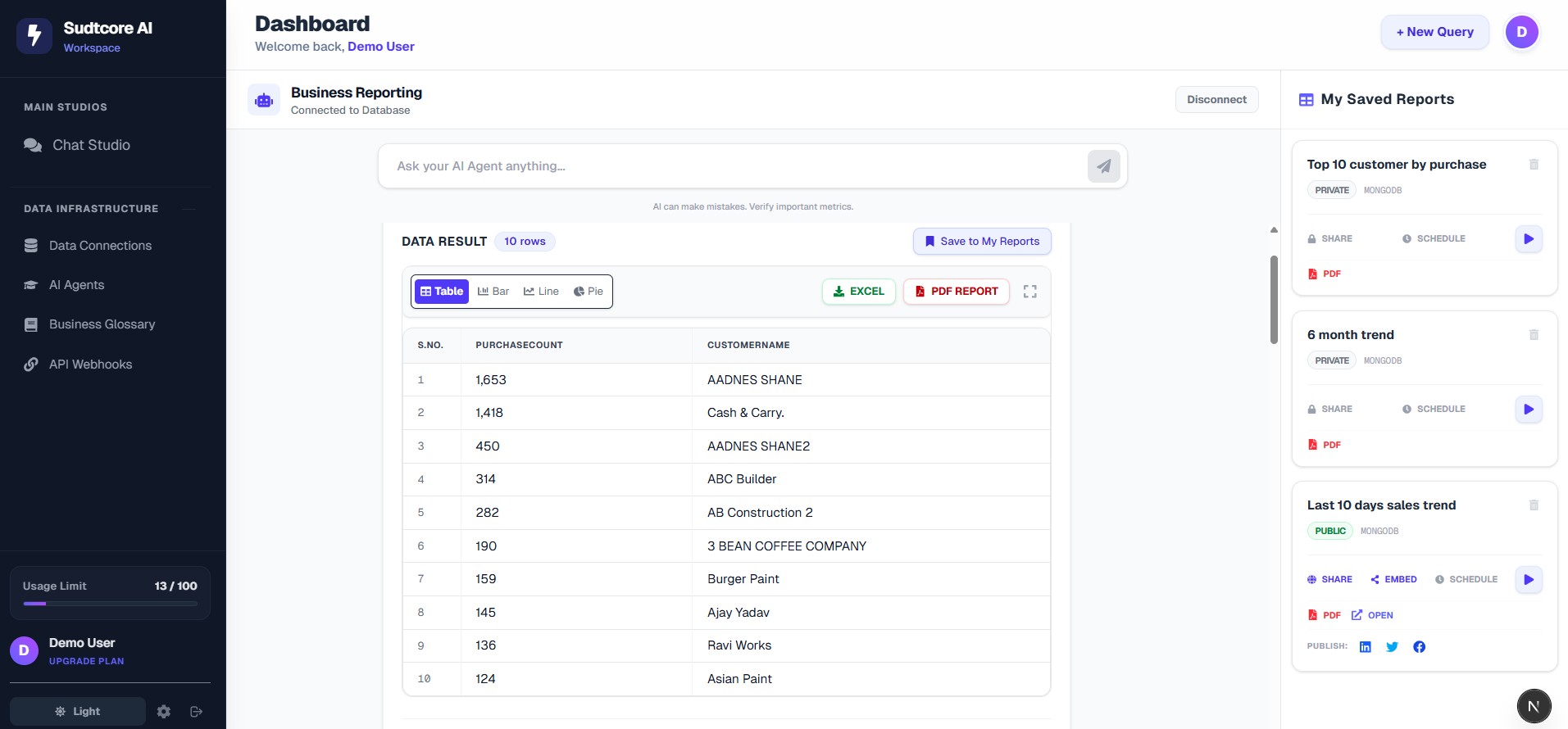
Task: Open the settings gear in sidebar
Action: click(164, 712)
